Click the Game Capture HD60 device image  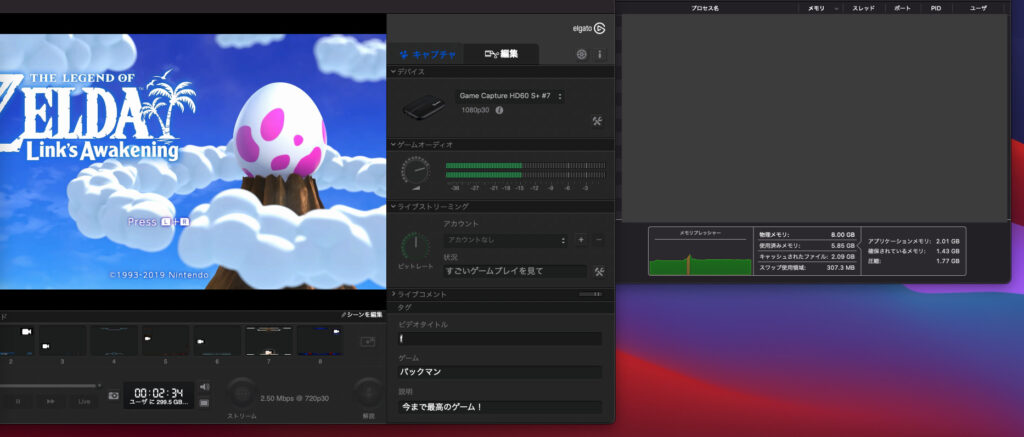423,106
